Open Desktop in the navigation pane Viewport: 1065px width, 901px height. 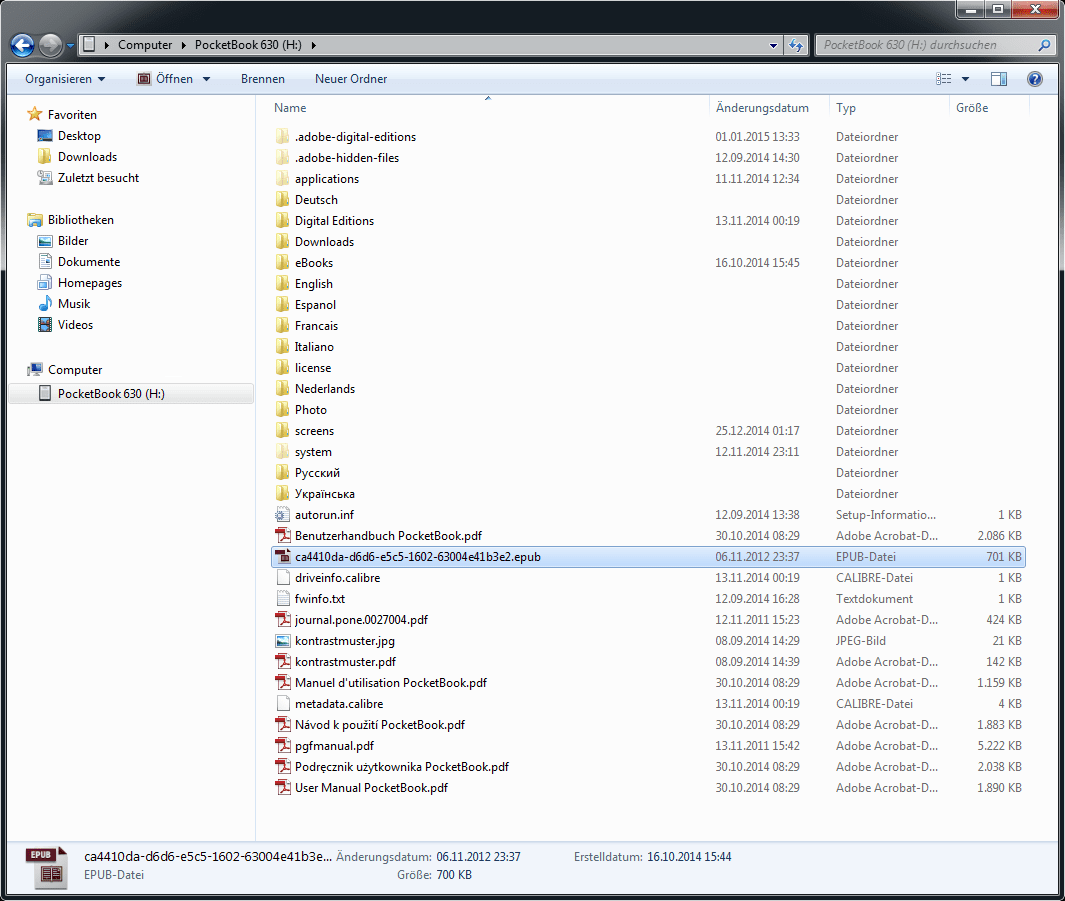[x=69, y=136]
